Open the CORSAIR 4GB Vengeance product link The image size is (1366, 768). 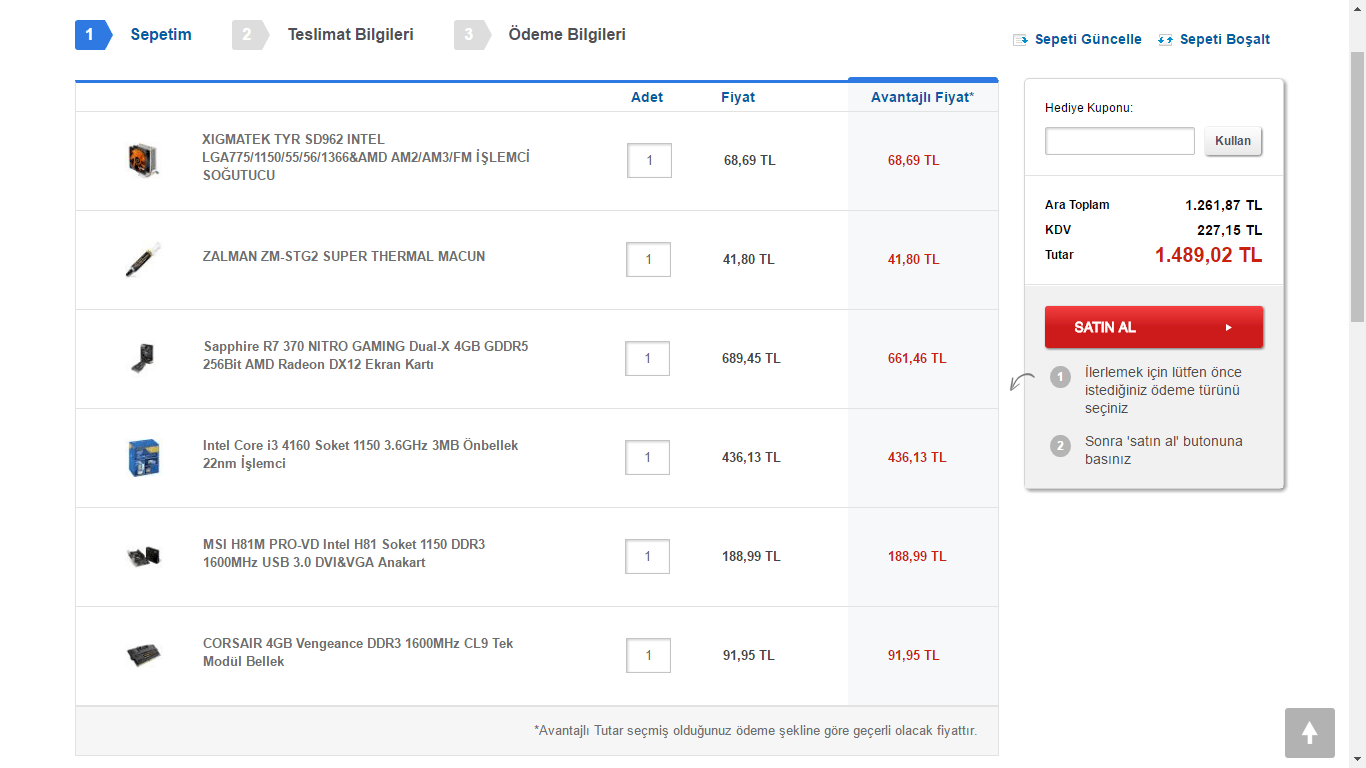pos(357,652)
